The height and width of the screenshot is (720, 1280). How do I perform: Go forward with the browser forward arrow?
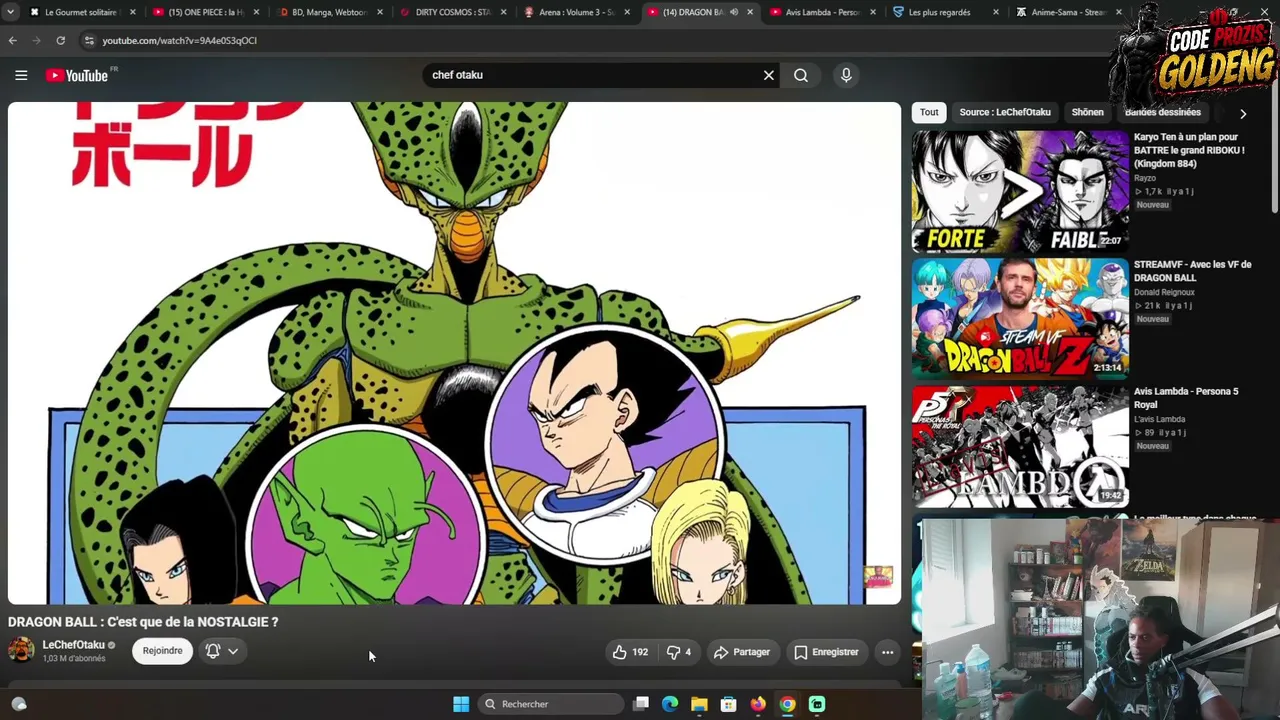pyautogui.click(x=36, y=40)
